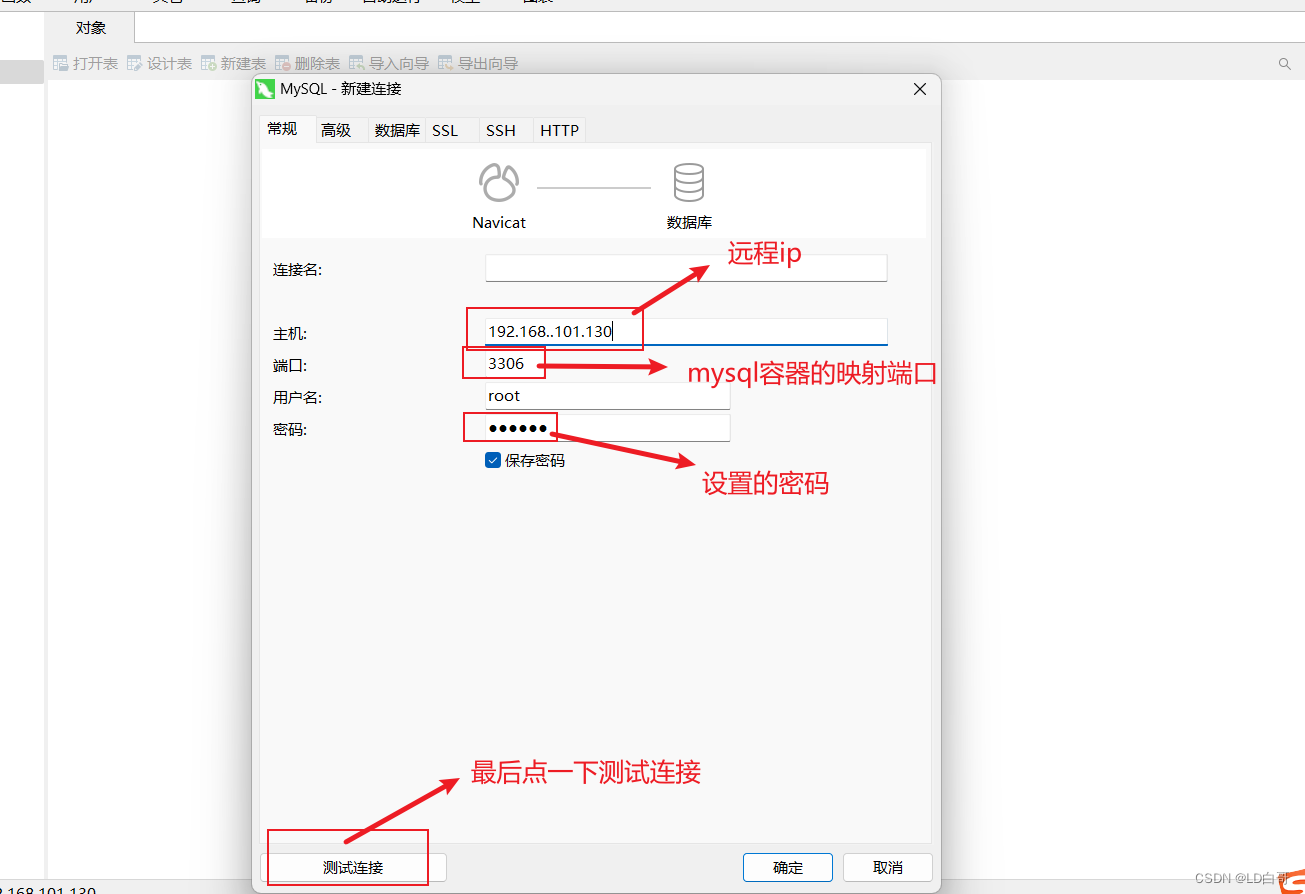Click the 导入向导 (Import Wizard) toolbar icon
The width and height of the screenshot is (1305, 894).
pyautogui.click(x=357, y=63)
